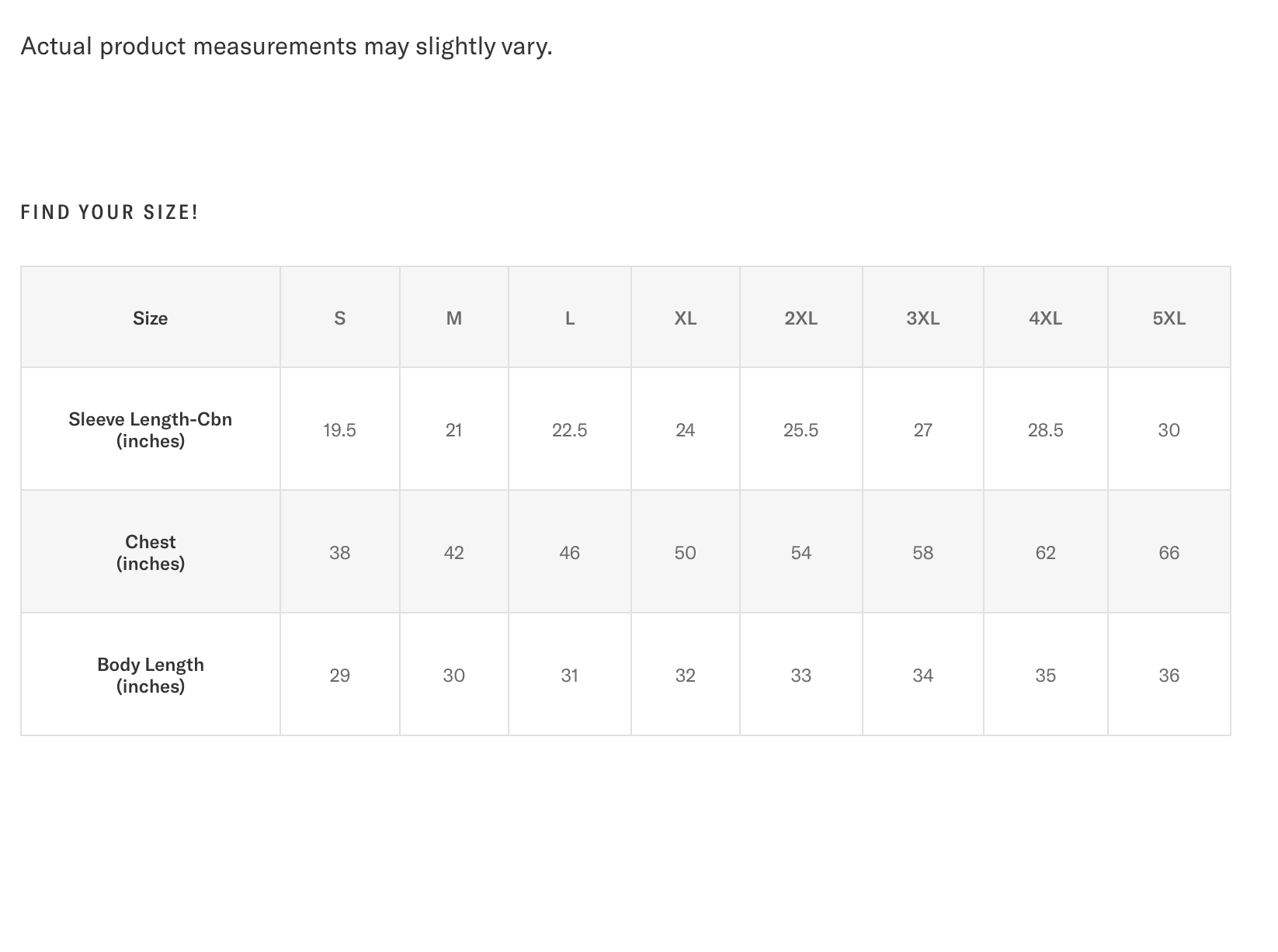Click the XL size column header
This screenshot has height=952, width=1278.
[685, 318]
